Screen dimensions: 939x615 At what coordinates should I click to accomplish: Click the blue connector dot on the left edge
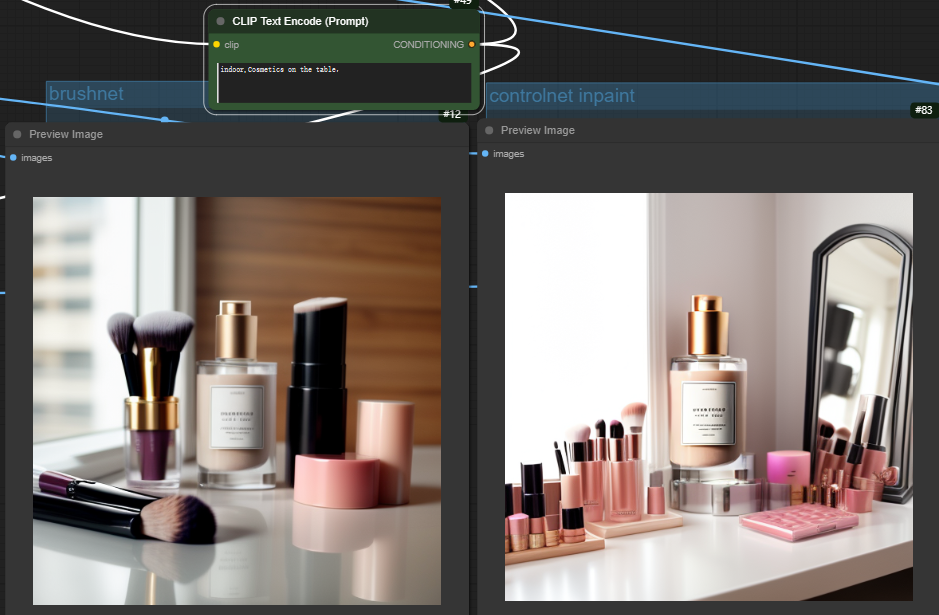(4, 290)
